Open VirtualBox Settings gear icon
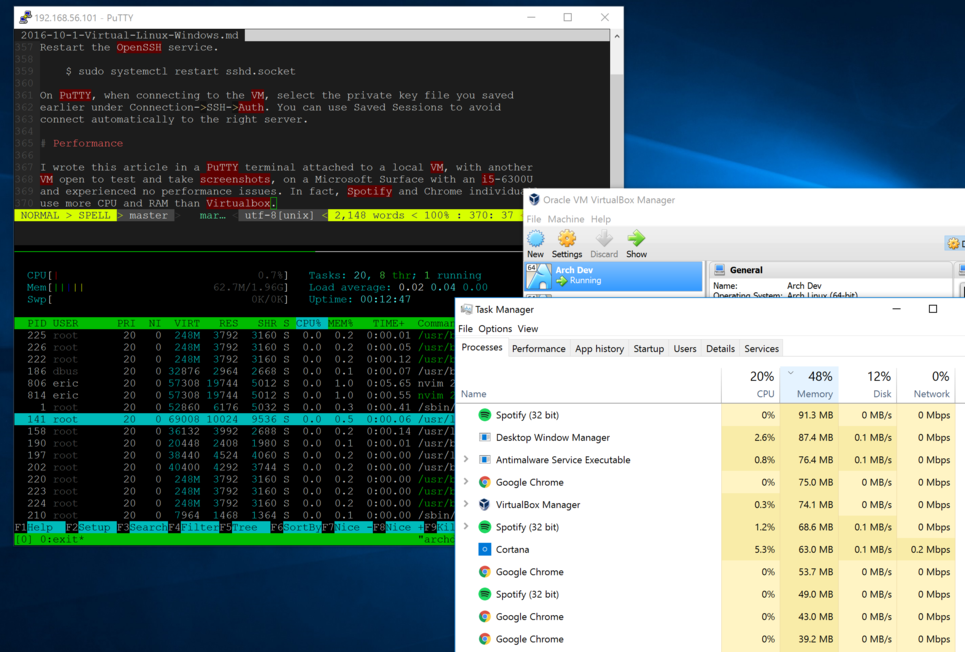Image resolution: width=965 pixels, height=652 pixels. 567,239
